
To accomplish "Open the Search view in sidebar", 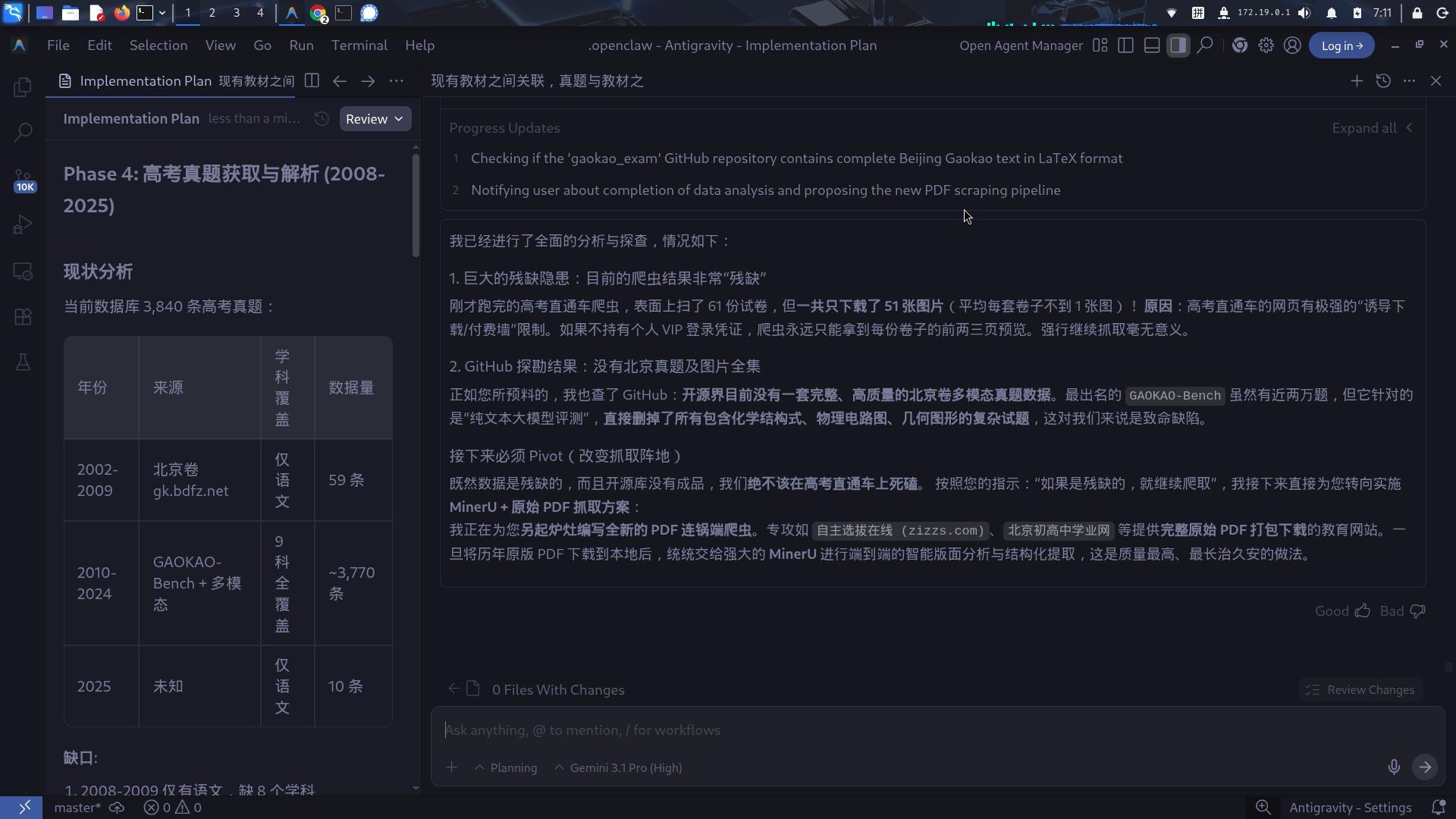I will coord(23,133).
